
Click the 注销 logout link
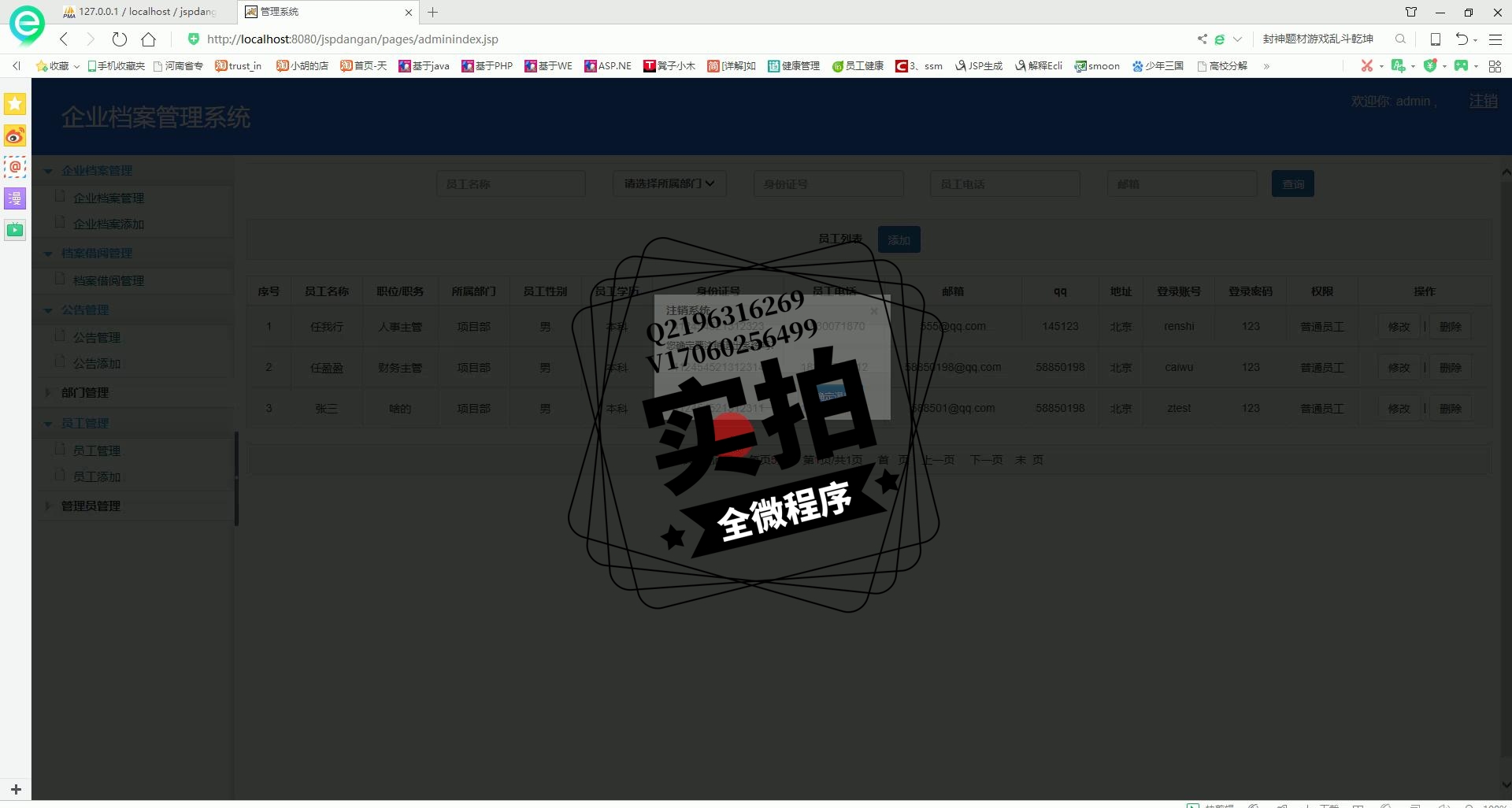coord(1484,101)
